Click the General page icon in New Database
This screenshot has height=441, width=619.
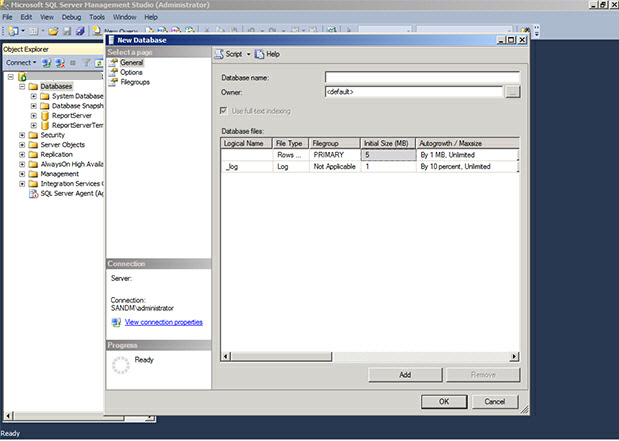tap(113, 62)
